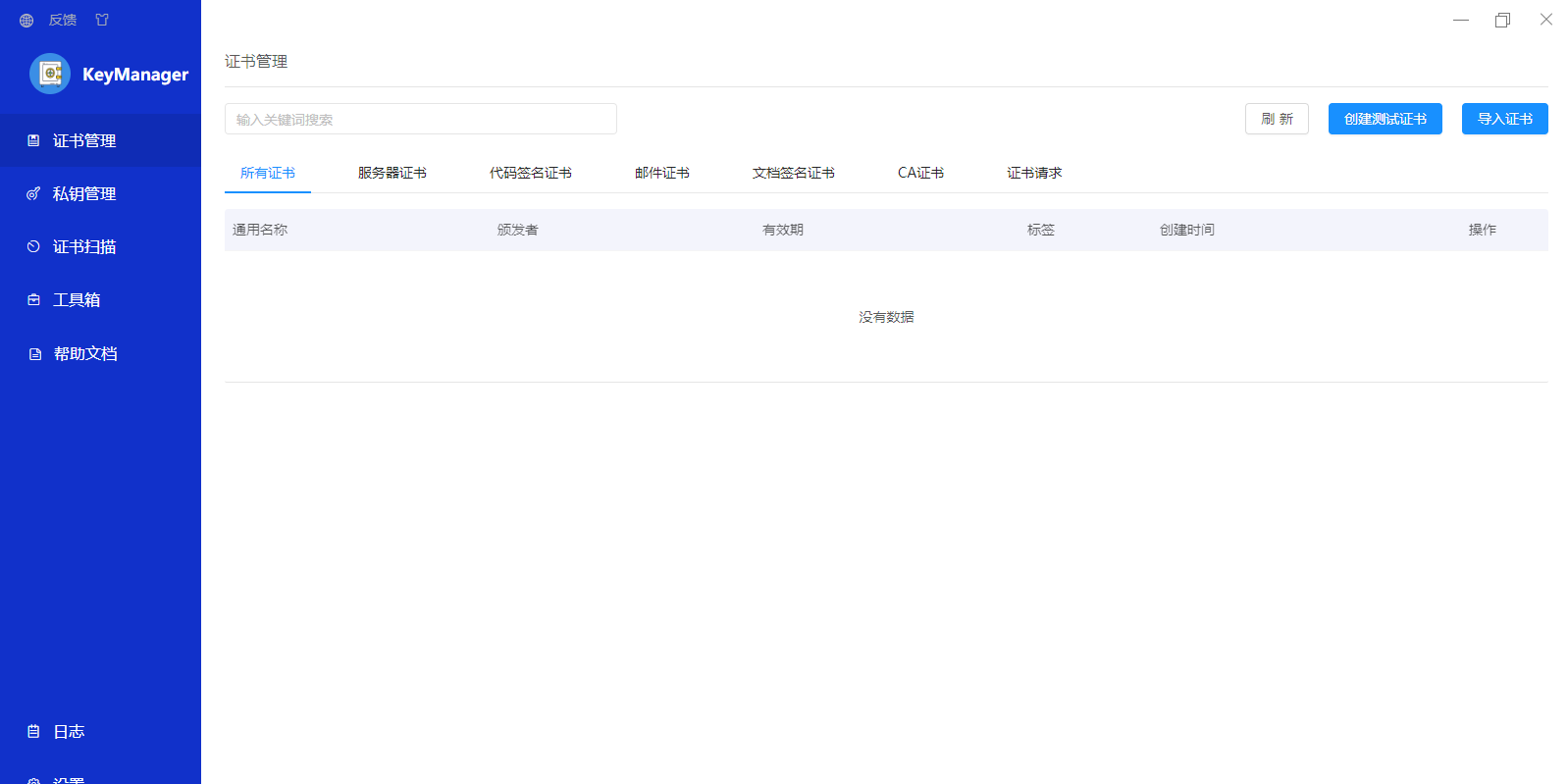Select the 所有证书 tab
This screenshot has height=784, width=1568.
(268, 173)
